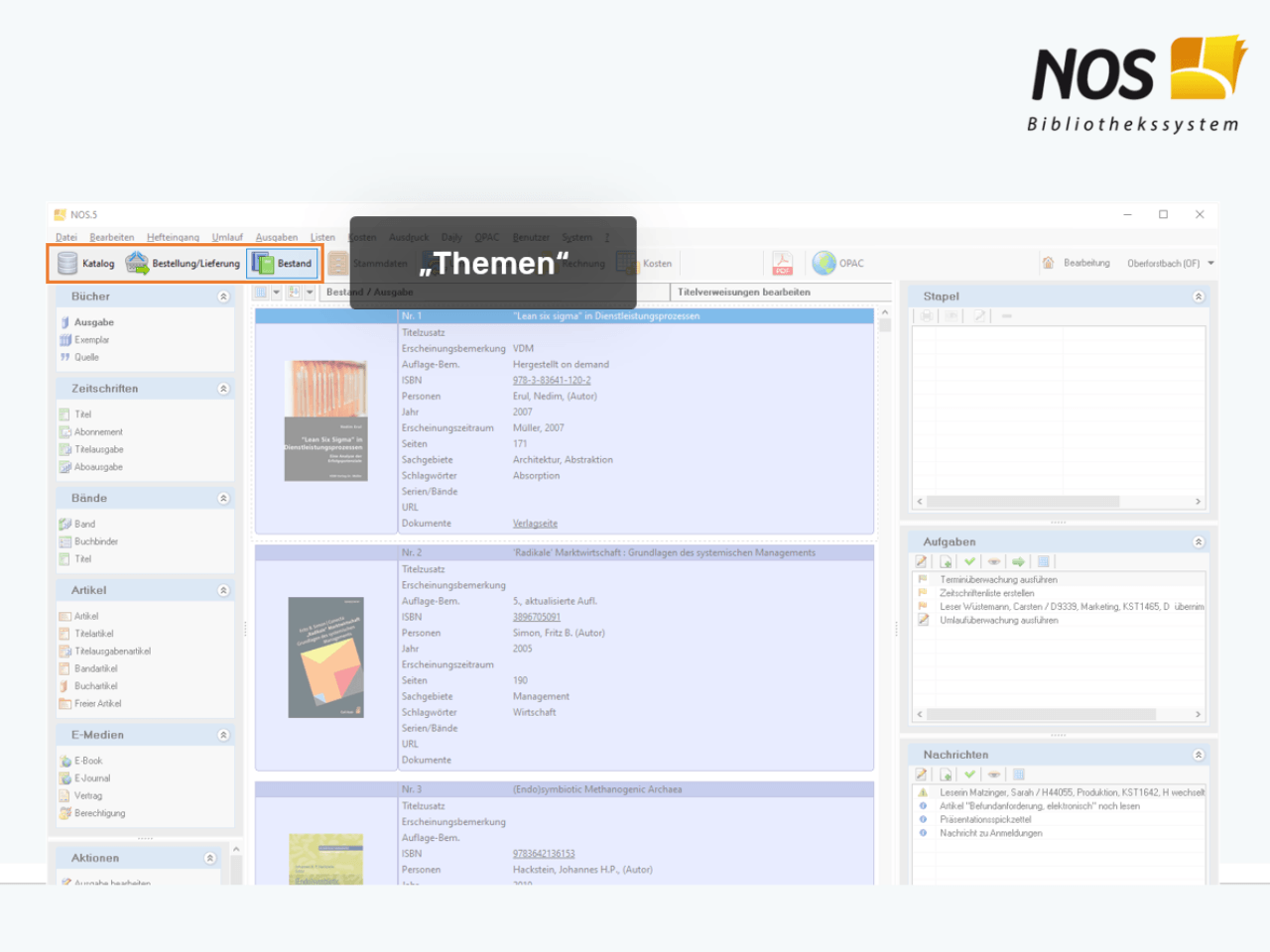Open the Titelverweisungen bearbeiten tab

pos(744,293)
